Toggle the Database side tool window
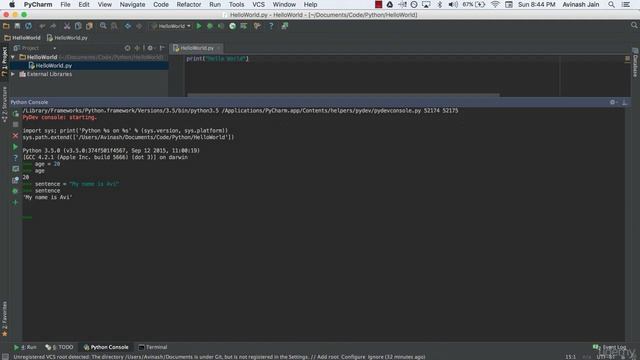640x360 pixels. [636, 63]
